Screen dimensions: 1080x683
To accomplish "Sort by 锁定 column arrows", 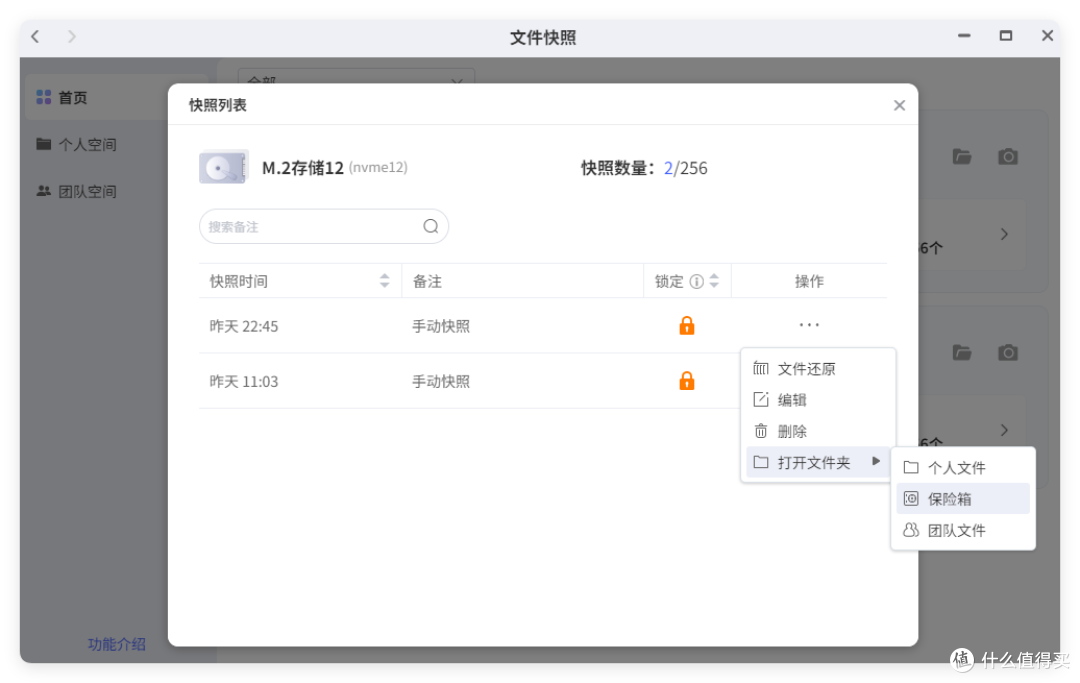I will pos(714,281).
